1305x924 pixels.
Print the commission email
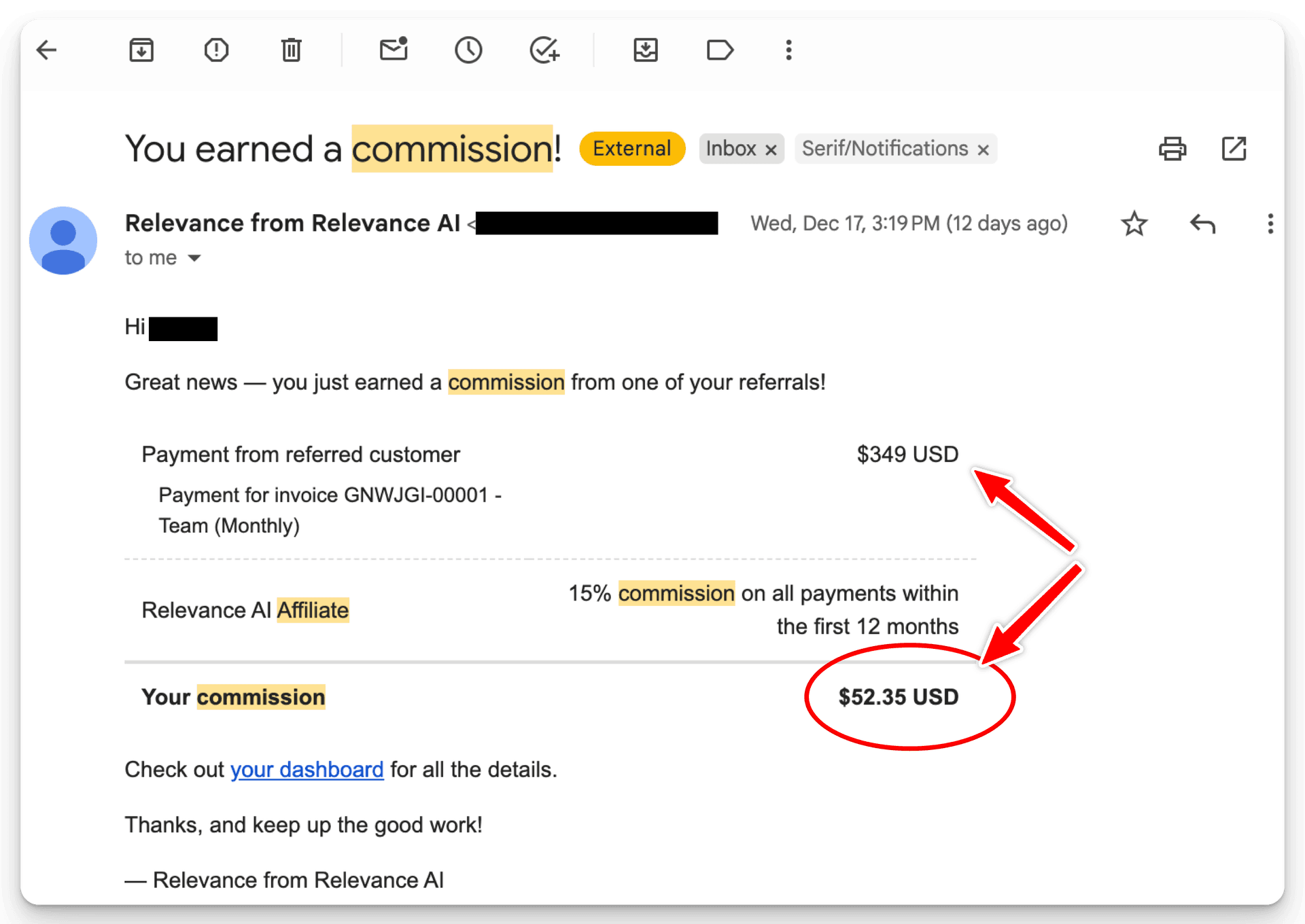tap(1172, 148)
